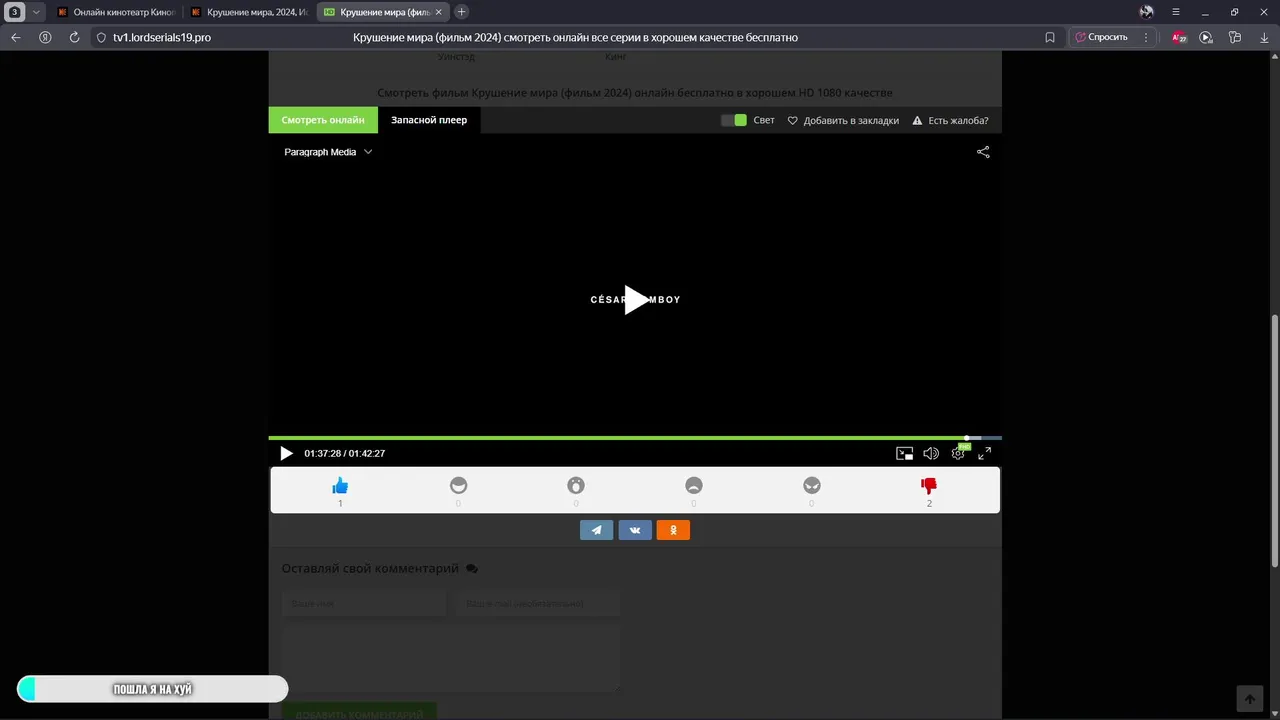Viewport: 1280px width, 720px height.
Task: Choose the angry face reaction
Action: 811,486
